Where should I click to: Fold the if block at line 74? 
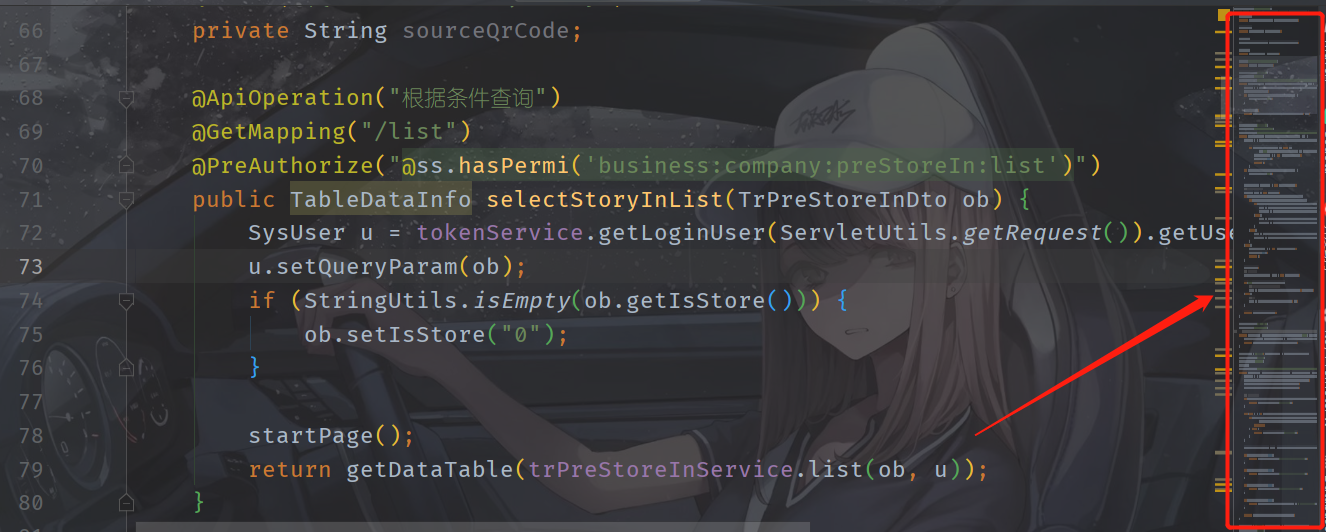click(x=126, y=300)
